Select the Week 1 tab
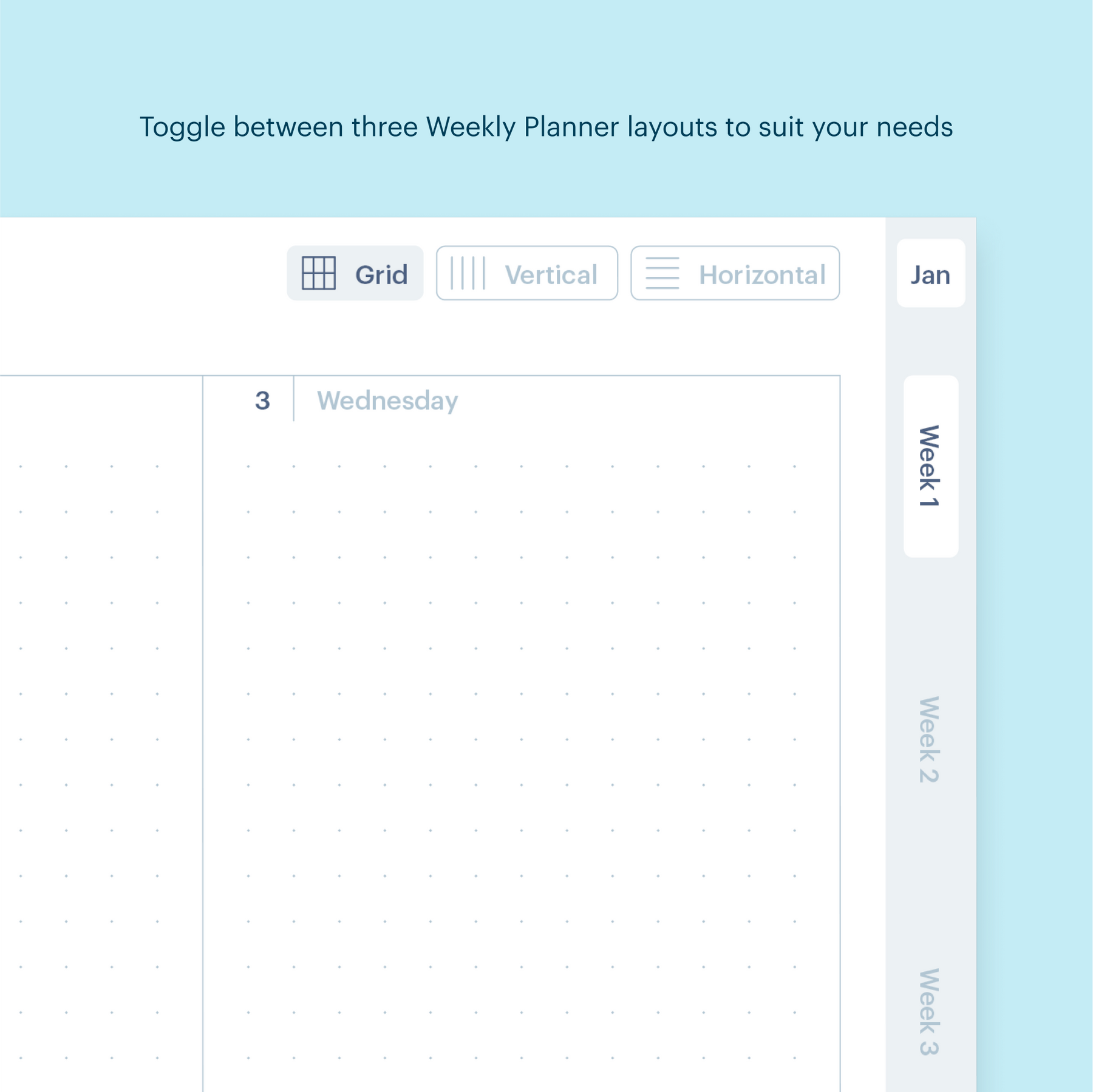The height and width of the screenshot is (1092, 1093). tap(930, 466)
